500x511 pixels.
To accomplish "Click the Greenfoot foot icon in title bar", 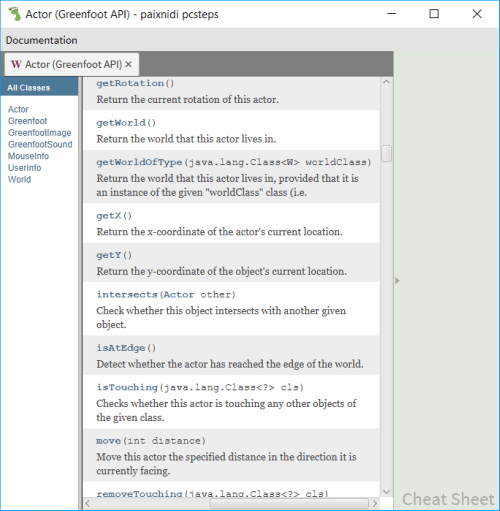I will 15,14.
